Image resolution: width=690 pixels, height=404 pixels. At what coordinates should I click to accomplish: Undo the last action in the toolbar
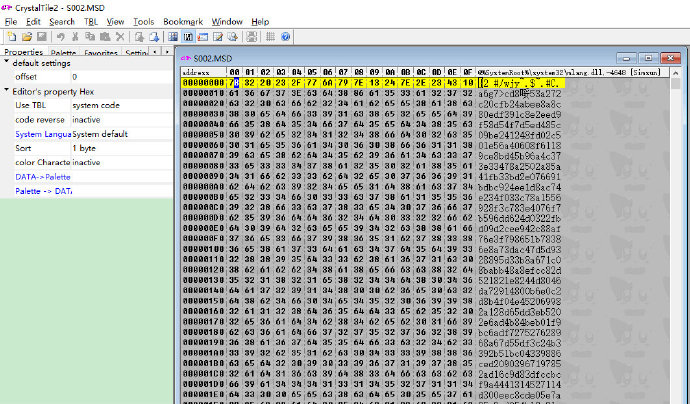pyautogui.click(x=61, y=37)
